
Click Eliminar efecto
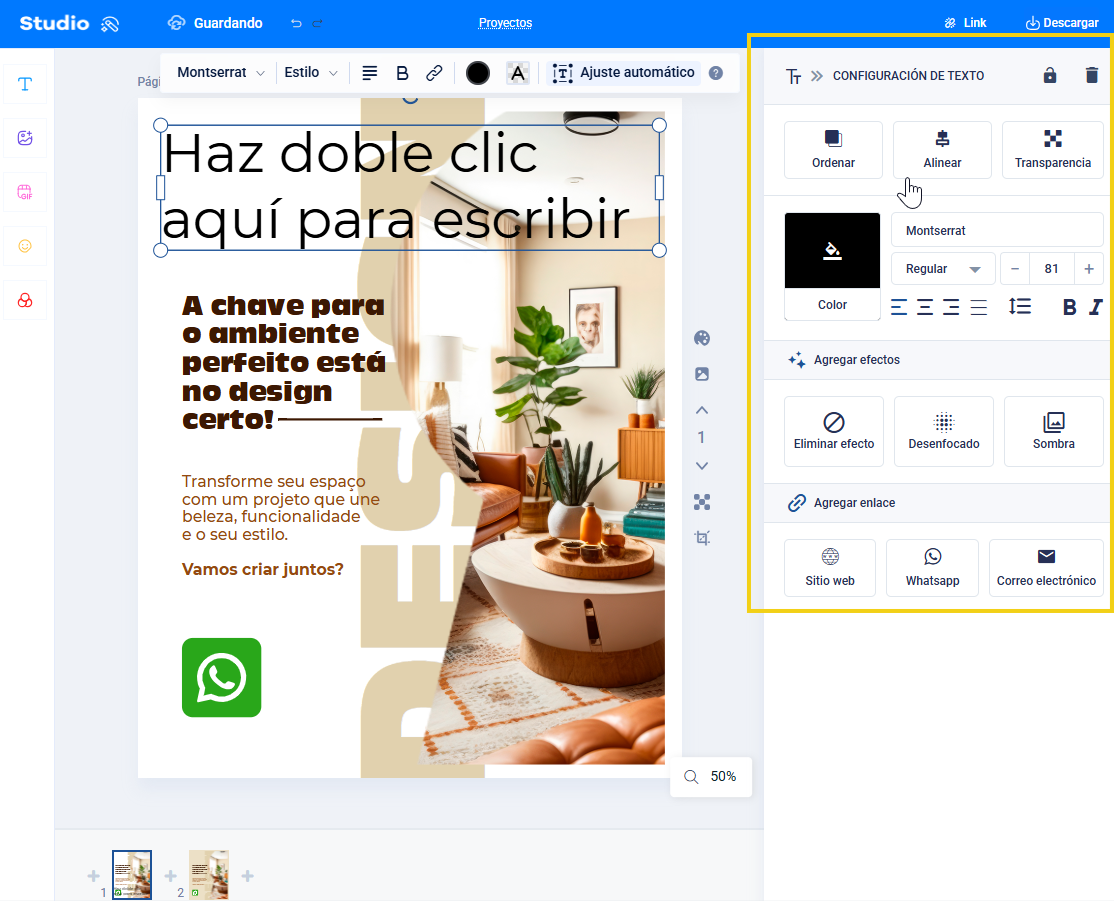(x=833, y=431)
